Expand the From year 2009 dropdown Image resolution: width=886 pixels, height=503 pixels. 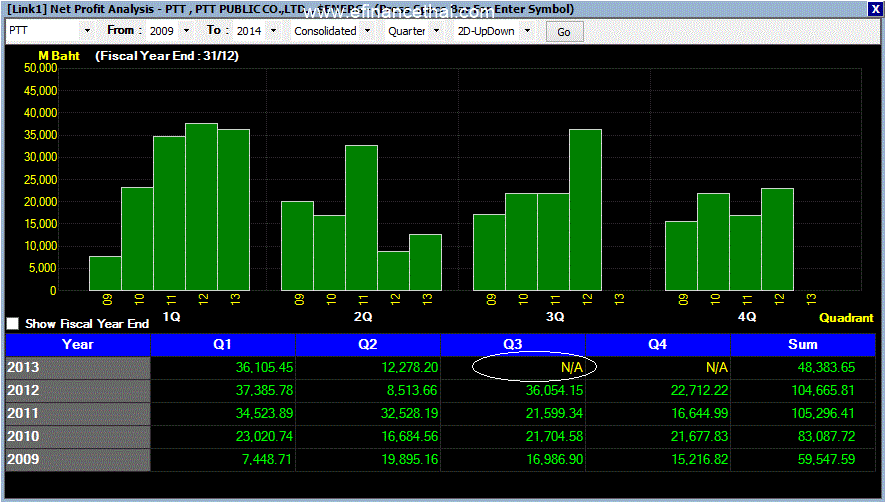point(186,31)
